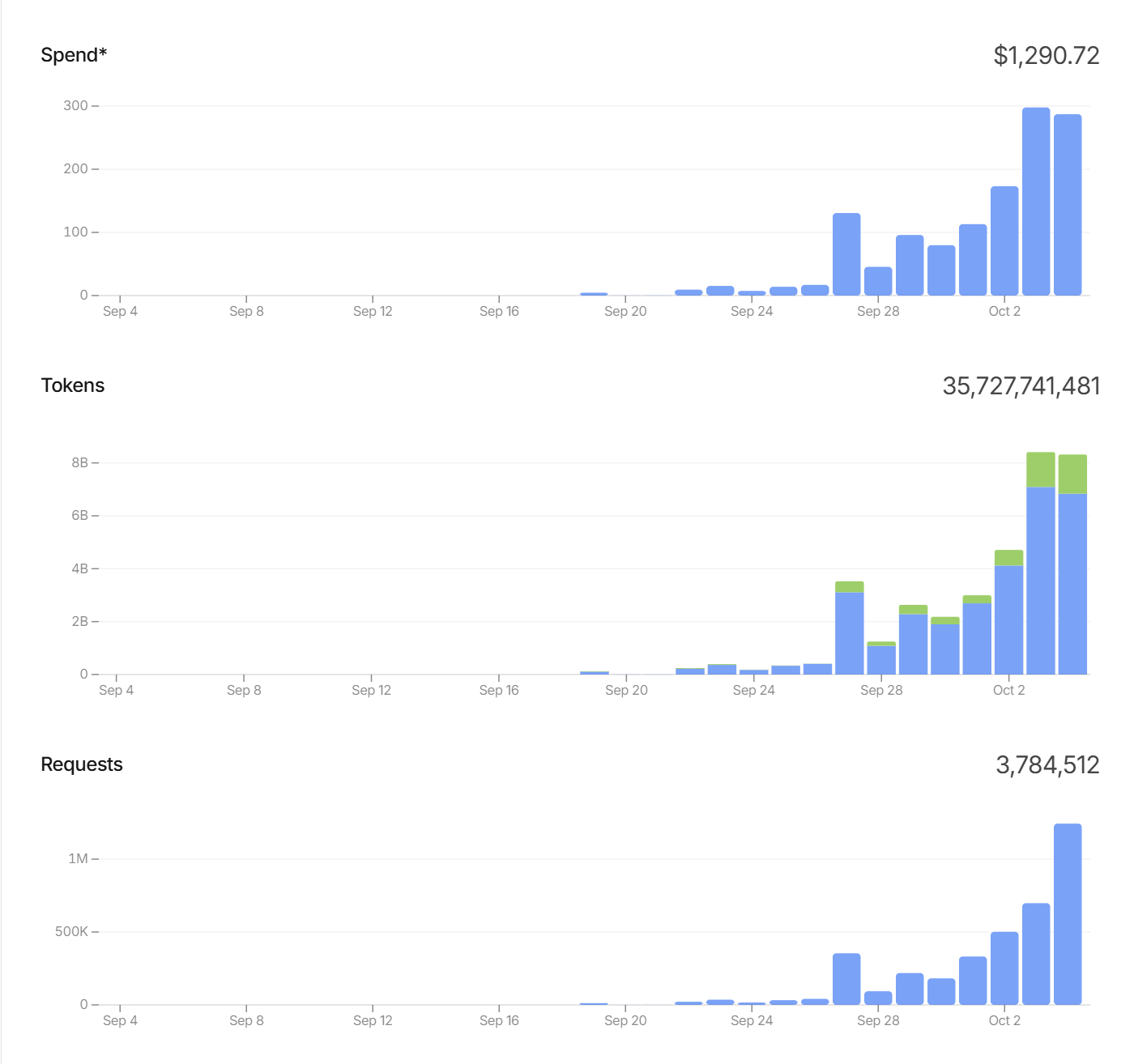Image resolution: width=1134 pixels, height=1064 pixels.
Task: Select the blue segment of the last Tokens bar
Action: [1072, 584]
